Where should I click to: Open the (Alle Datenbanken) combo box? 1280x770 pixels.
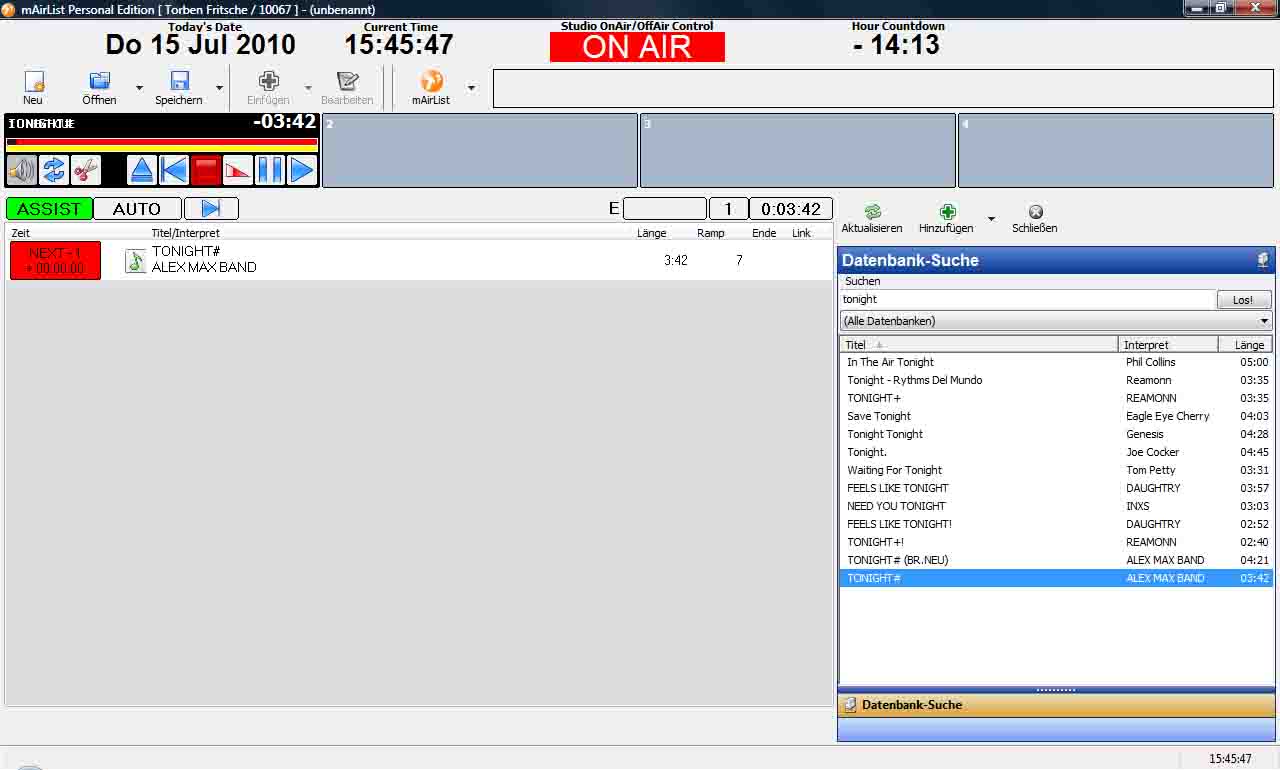pyautogui.click(x=1056, y=321)
